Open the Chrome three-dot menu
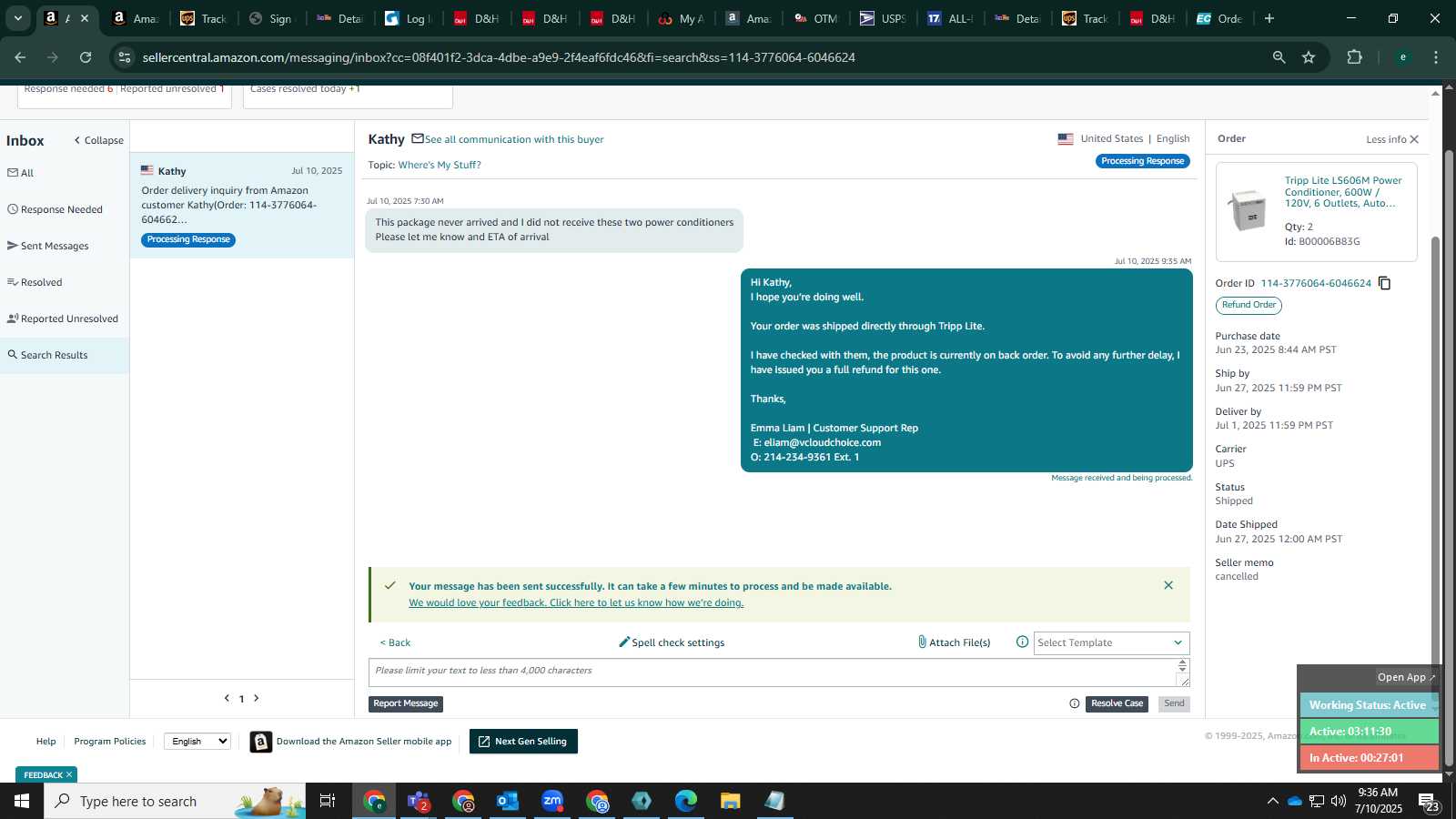Viewport: 1456px width, 819px height. point(1436,57)
